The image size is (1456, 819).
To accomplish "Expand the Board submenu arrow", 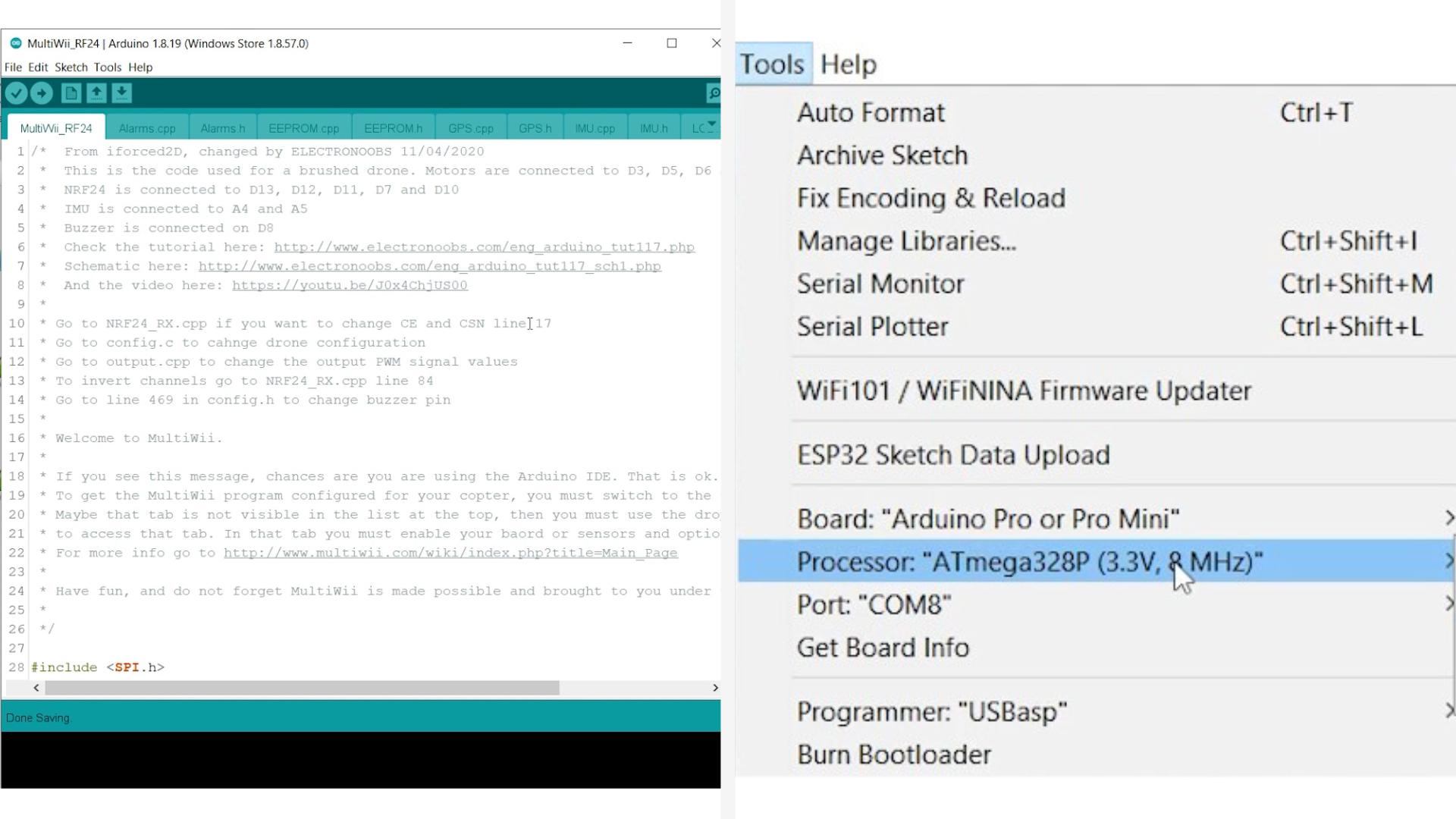I will pos(1450,518).
